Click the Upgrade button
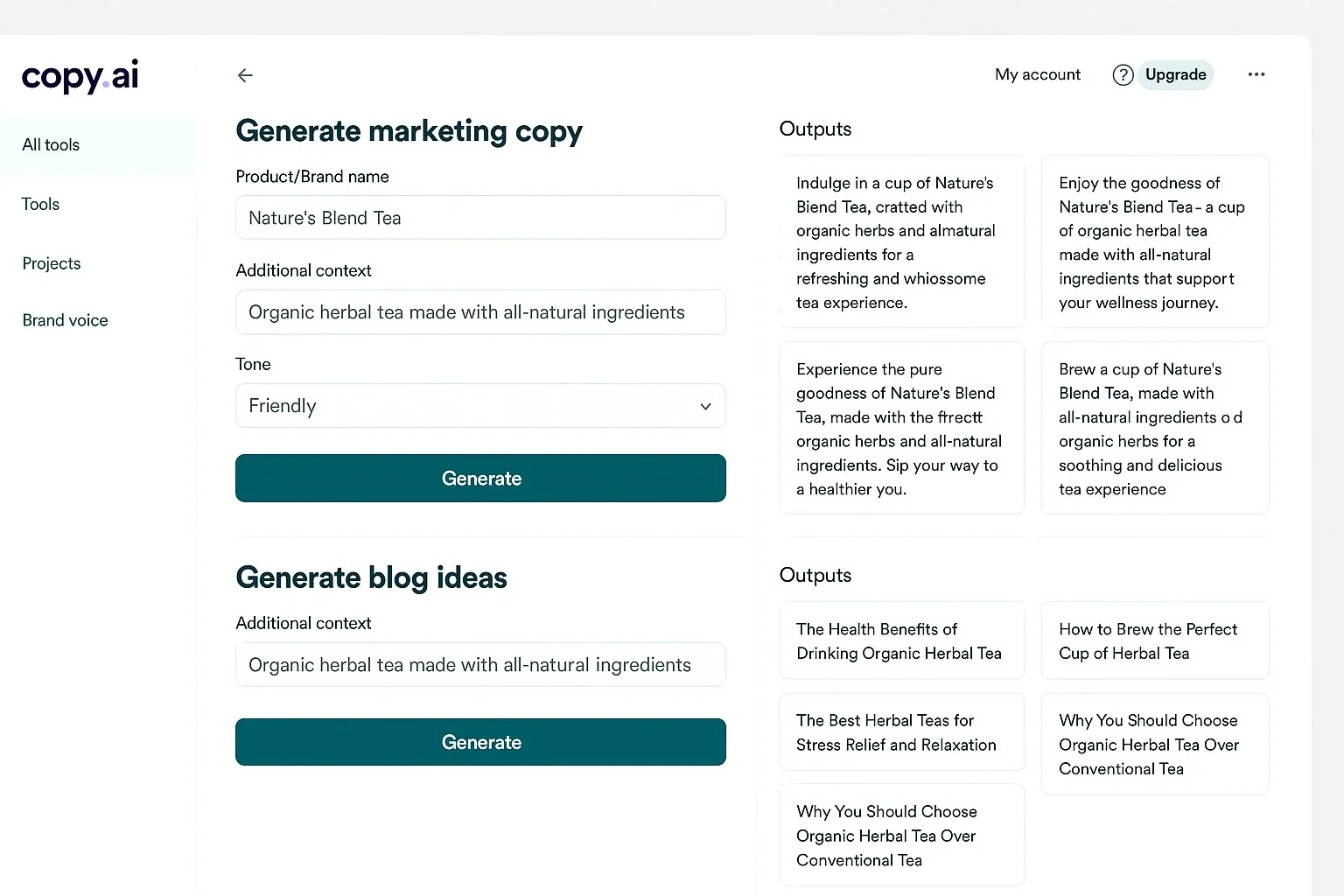This screenshot has width=1344, height=896. click(x=1175, y=74)
